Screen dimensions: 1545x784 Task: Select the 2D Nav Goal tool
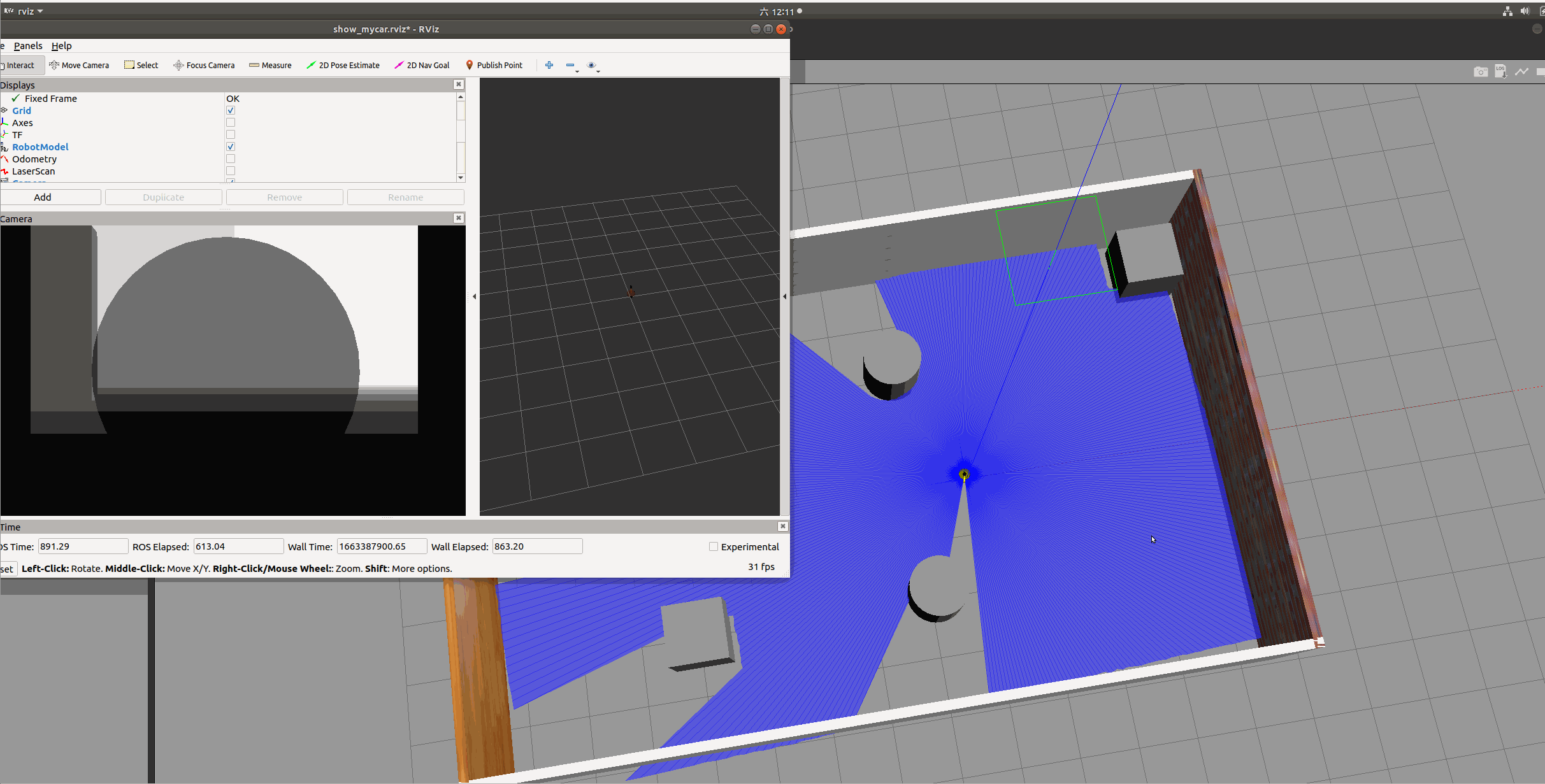tap(422, 65)
